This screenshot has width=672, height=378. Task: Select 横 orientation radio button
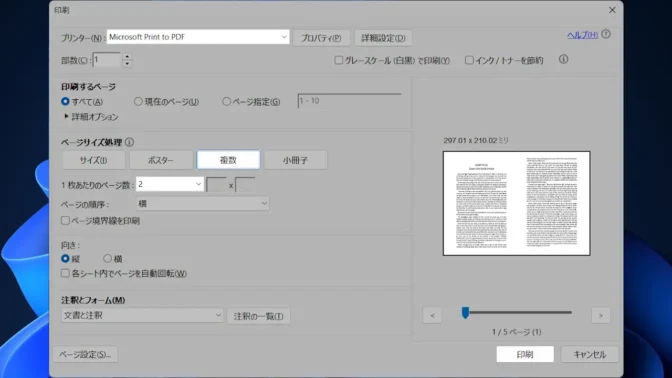(108, 258)
